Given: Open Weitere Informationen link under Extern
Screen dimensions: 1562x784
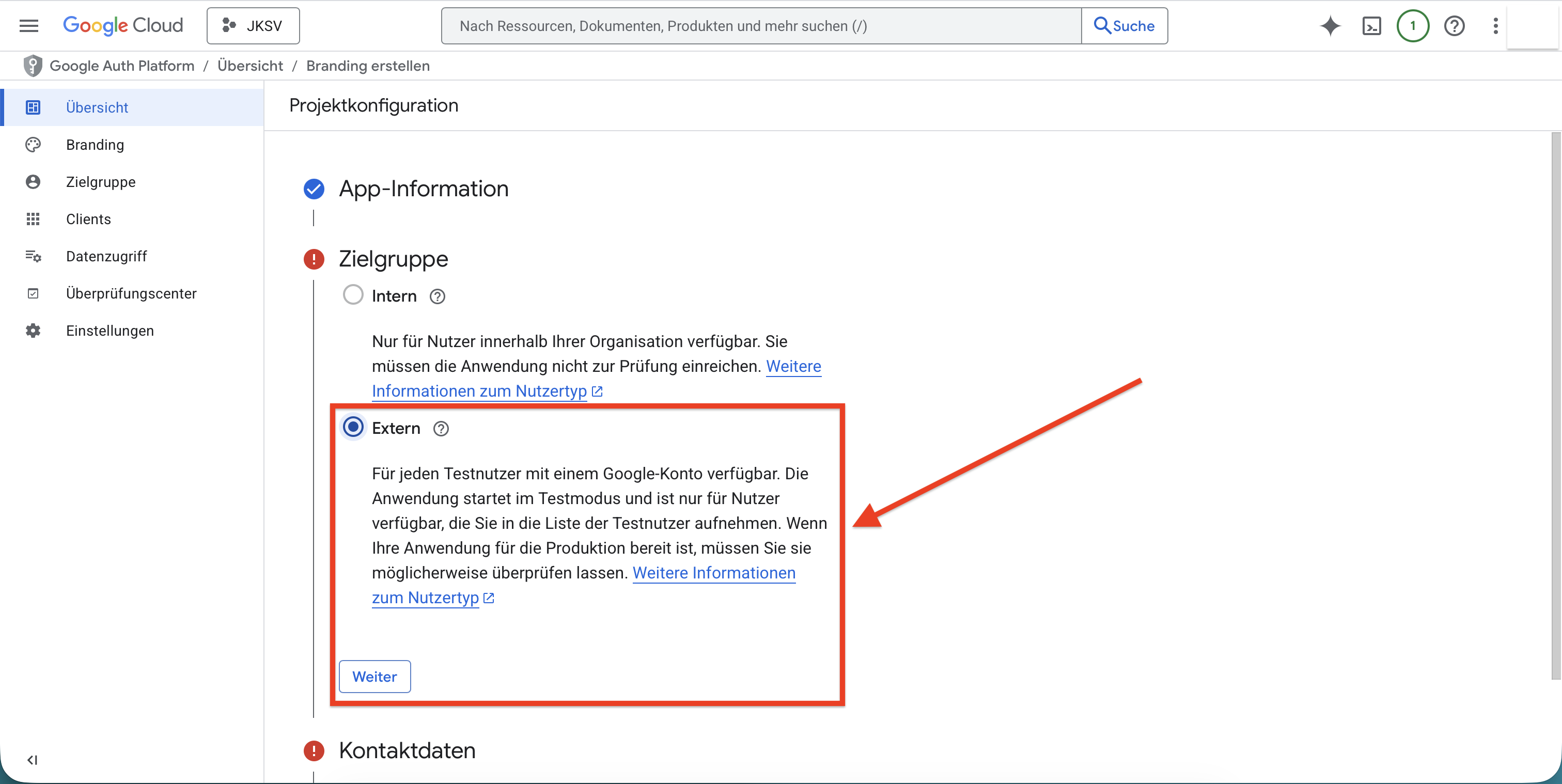Looking at the screenshot, I should 714,573.
